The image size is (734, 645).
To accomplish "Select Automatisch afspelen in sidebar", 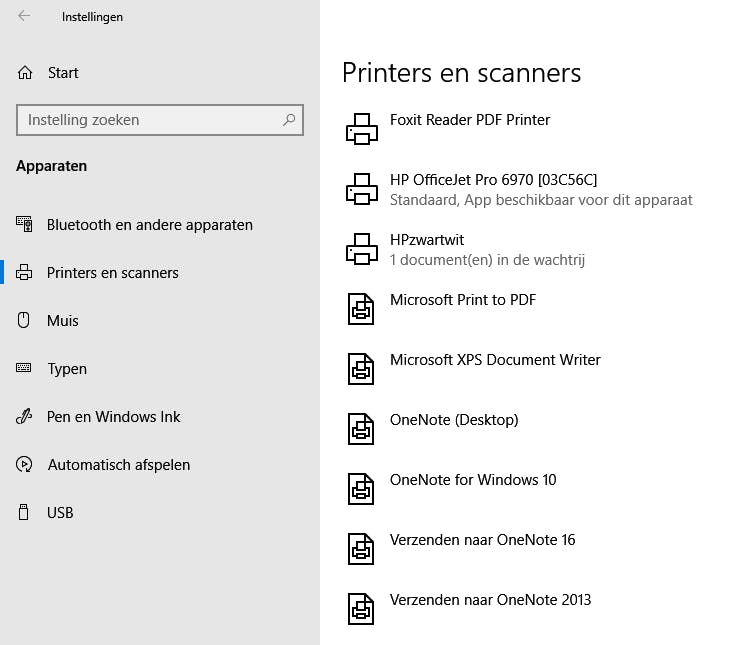I will (x=118, y=465).
